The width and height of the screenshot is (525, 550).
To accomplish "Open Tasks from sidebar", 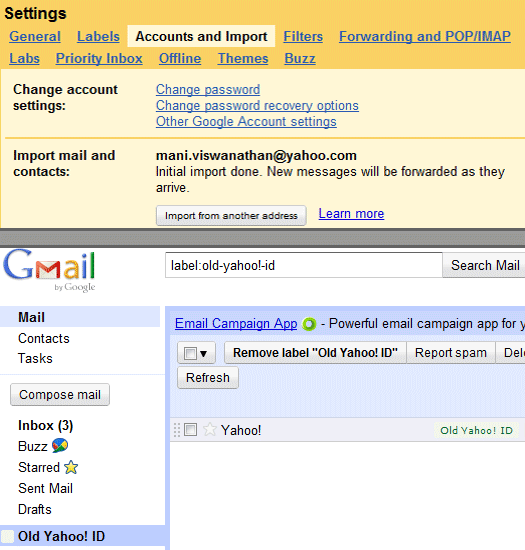I will tap(35, 358).
